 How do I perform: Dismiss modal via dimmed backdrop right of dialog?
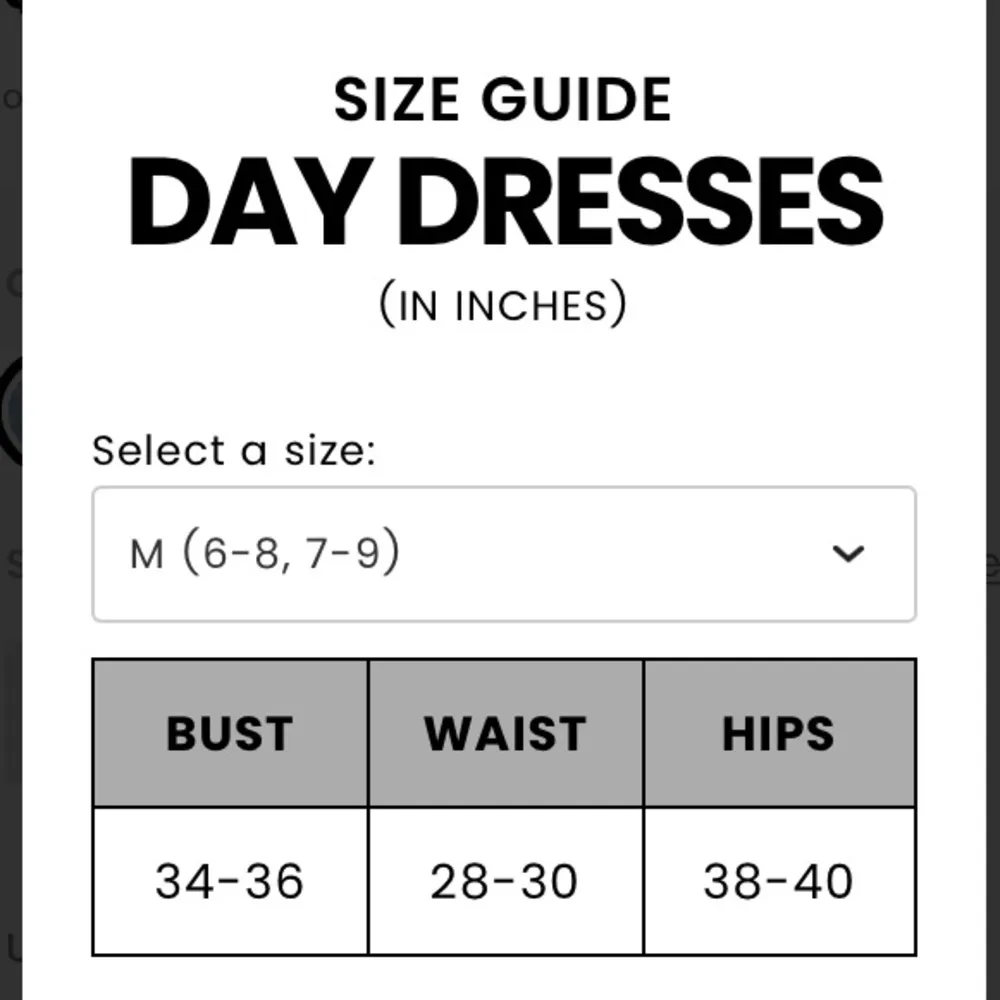click(x=992, y=300)
